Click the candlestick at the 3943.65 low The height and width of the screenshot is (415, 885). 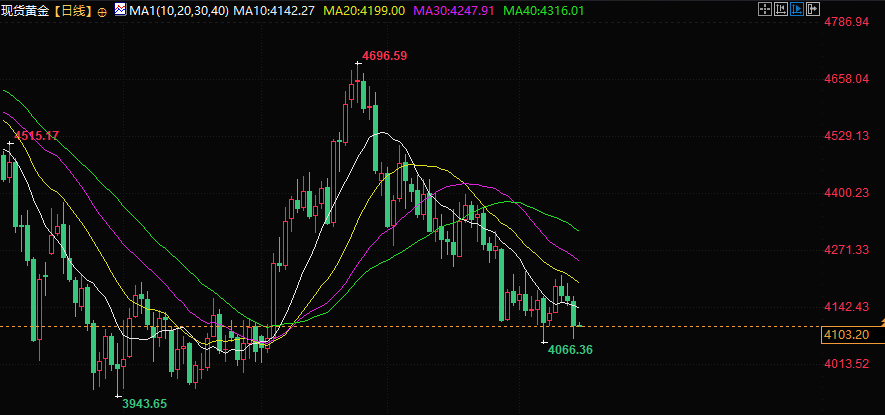(117, 367)
